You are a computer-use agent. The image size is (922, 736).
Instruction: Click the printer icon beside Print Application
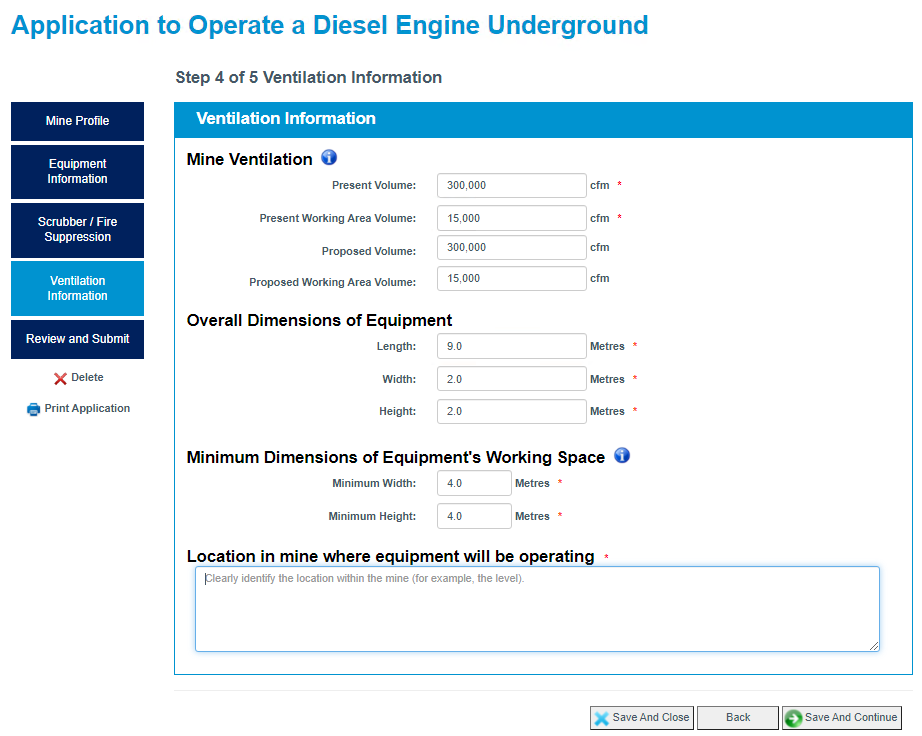33,408
